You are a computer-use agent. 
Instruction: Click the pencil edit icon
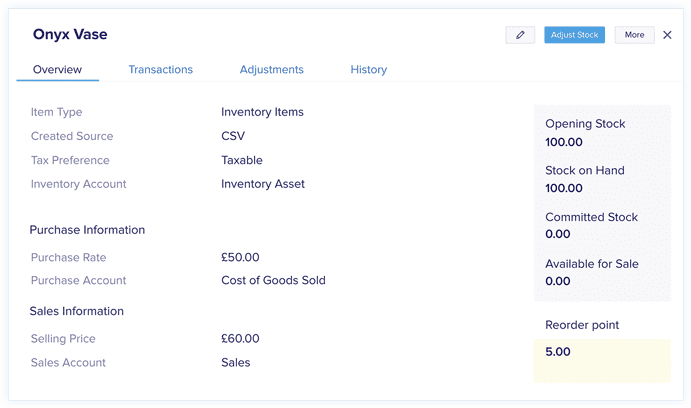click(520, 35)
